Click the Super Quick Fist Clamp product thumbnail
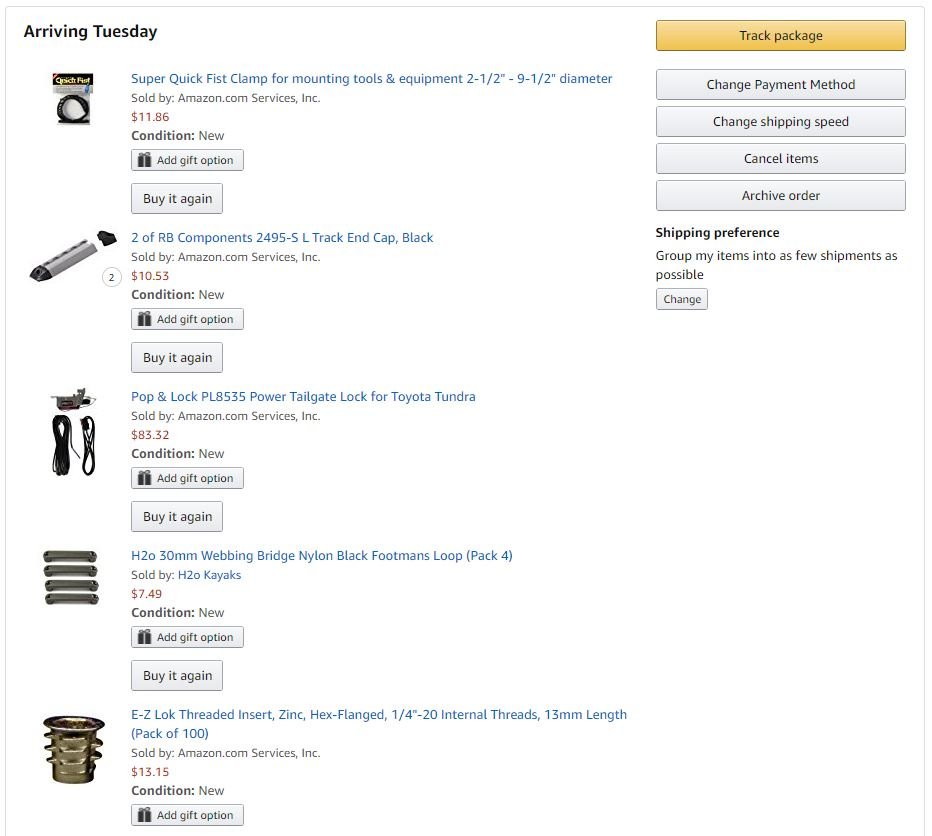Viewport: 932px width, 836px height. click(x=73, y=99)
